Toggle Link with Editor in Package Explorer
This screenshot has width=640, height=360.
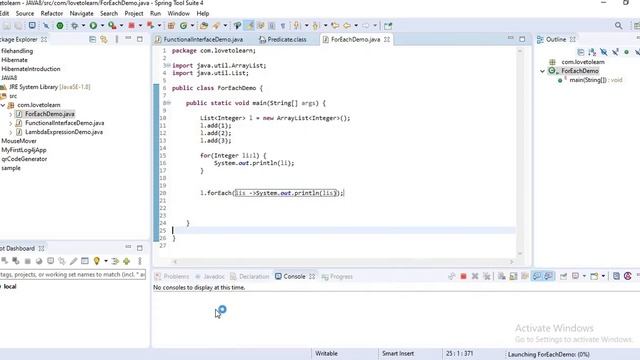[104, 40]
